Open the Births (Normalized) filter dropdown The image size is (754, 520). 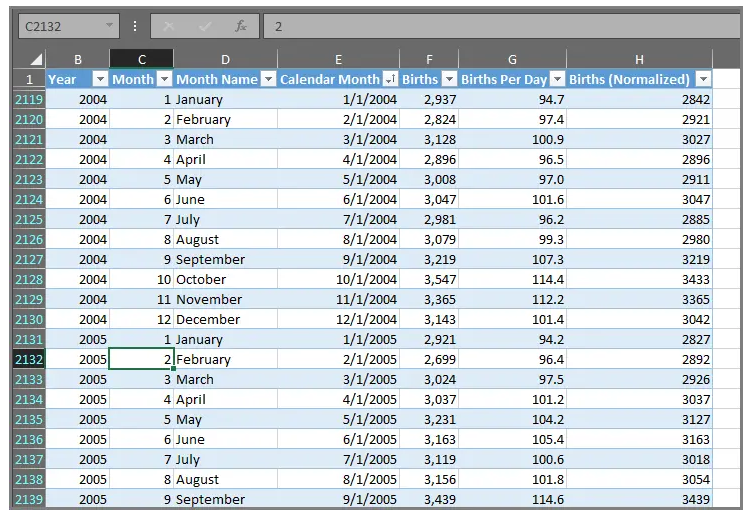click(x=703, y=79)
